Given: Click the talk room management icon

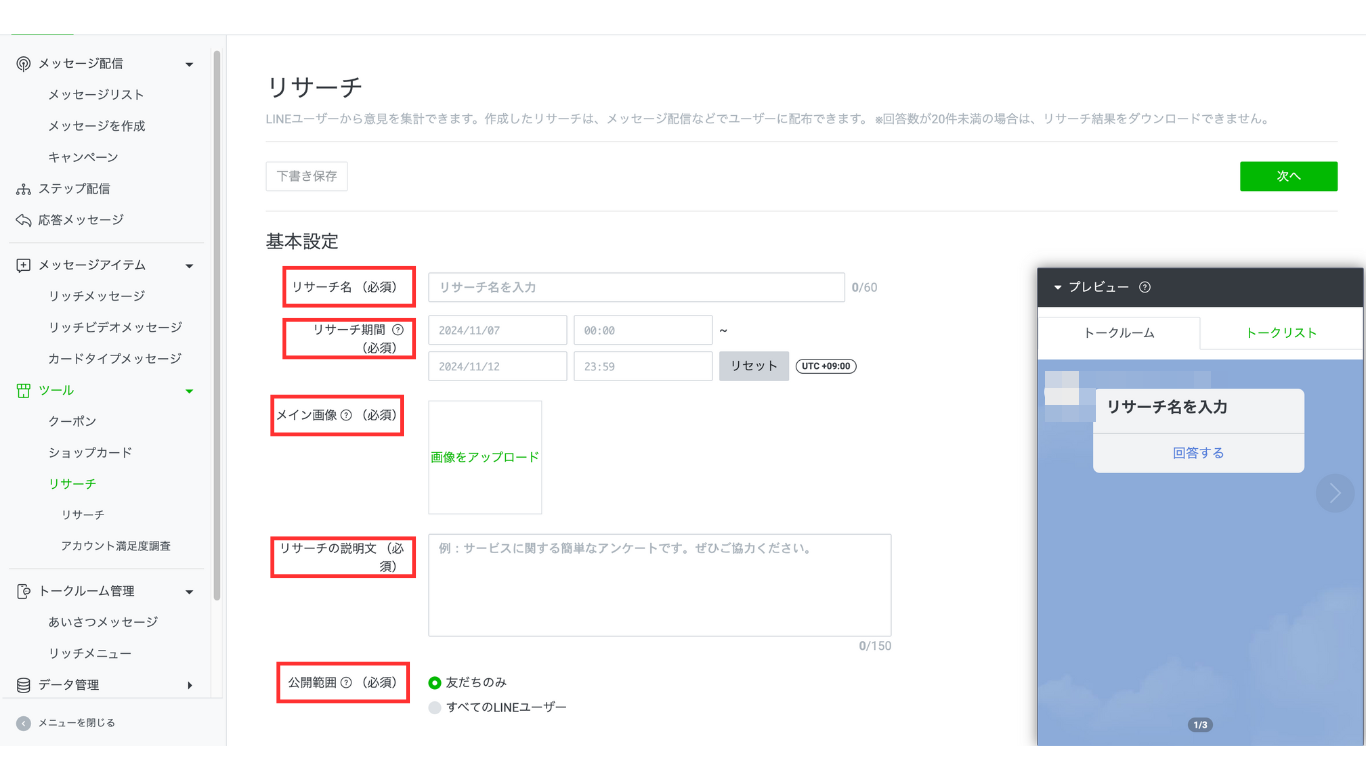Looking at the screenshot, I should [24, 592].
